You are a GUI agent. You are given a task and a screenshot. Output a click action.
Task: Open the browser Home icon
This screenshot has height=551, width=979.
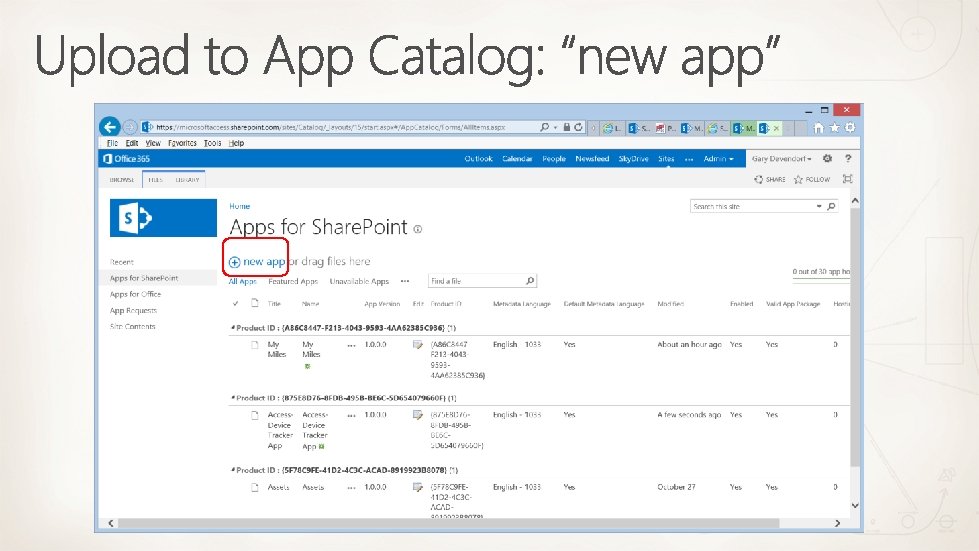818,128
